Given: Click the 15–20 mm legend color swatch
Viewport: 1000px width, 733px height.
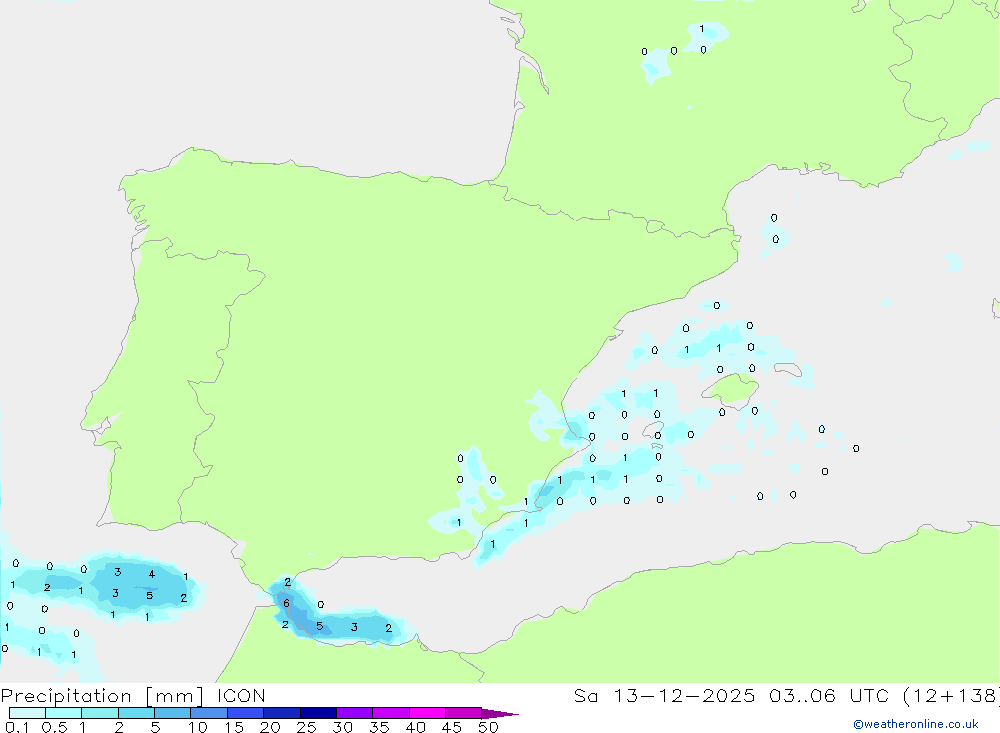Looking at the screenshot, I should pos(245,713).
